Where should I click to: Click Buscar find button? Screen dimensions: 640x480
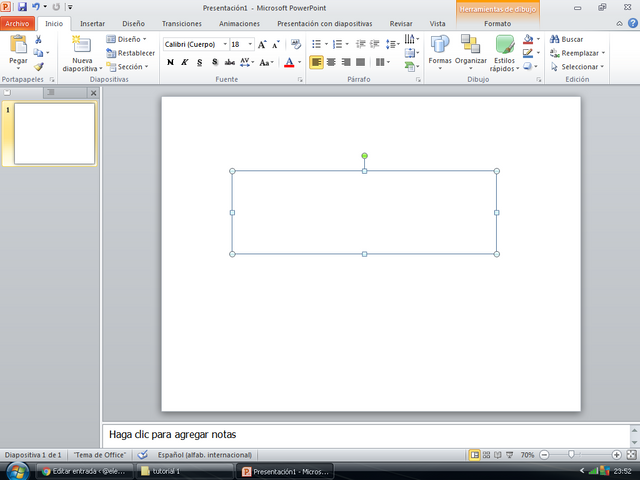click(566, 39)
